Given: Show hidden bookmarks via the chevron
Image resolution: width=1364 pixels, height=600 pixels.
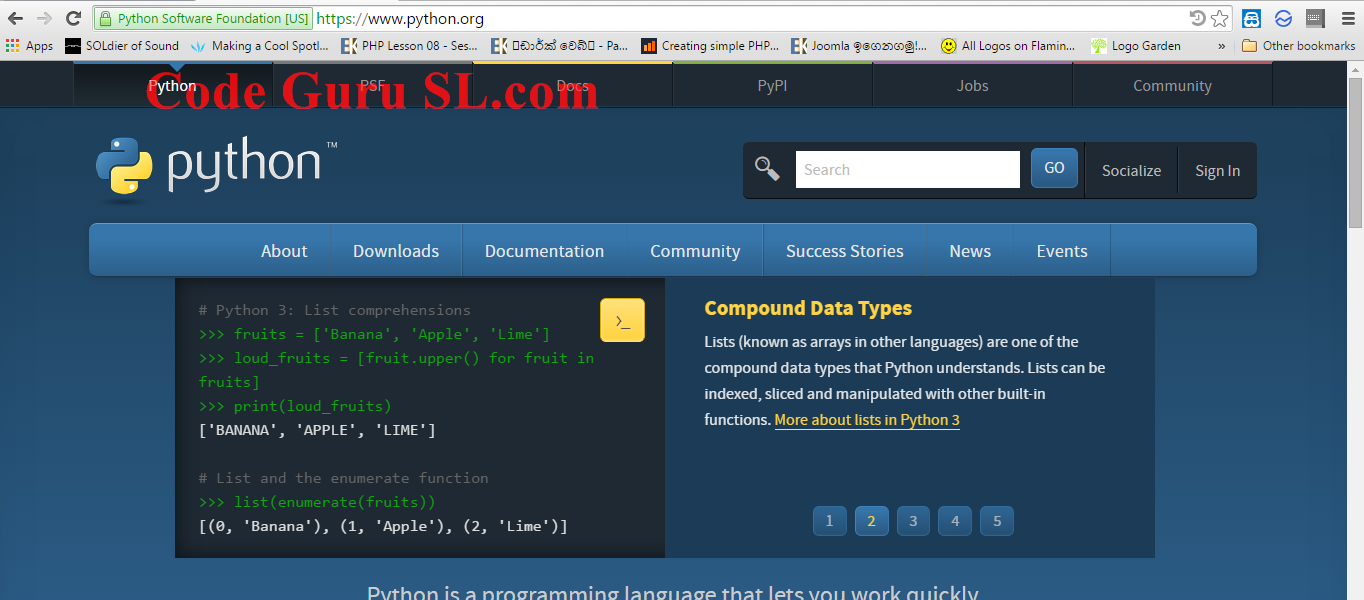Looking at the screenshot, I should click(x=1221, y=45).
